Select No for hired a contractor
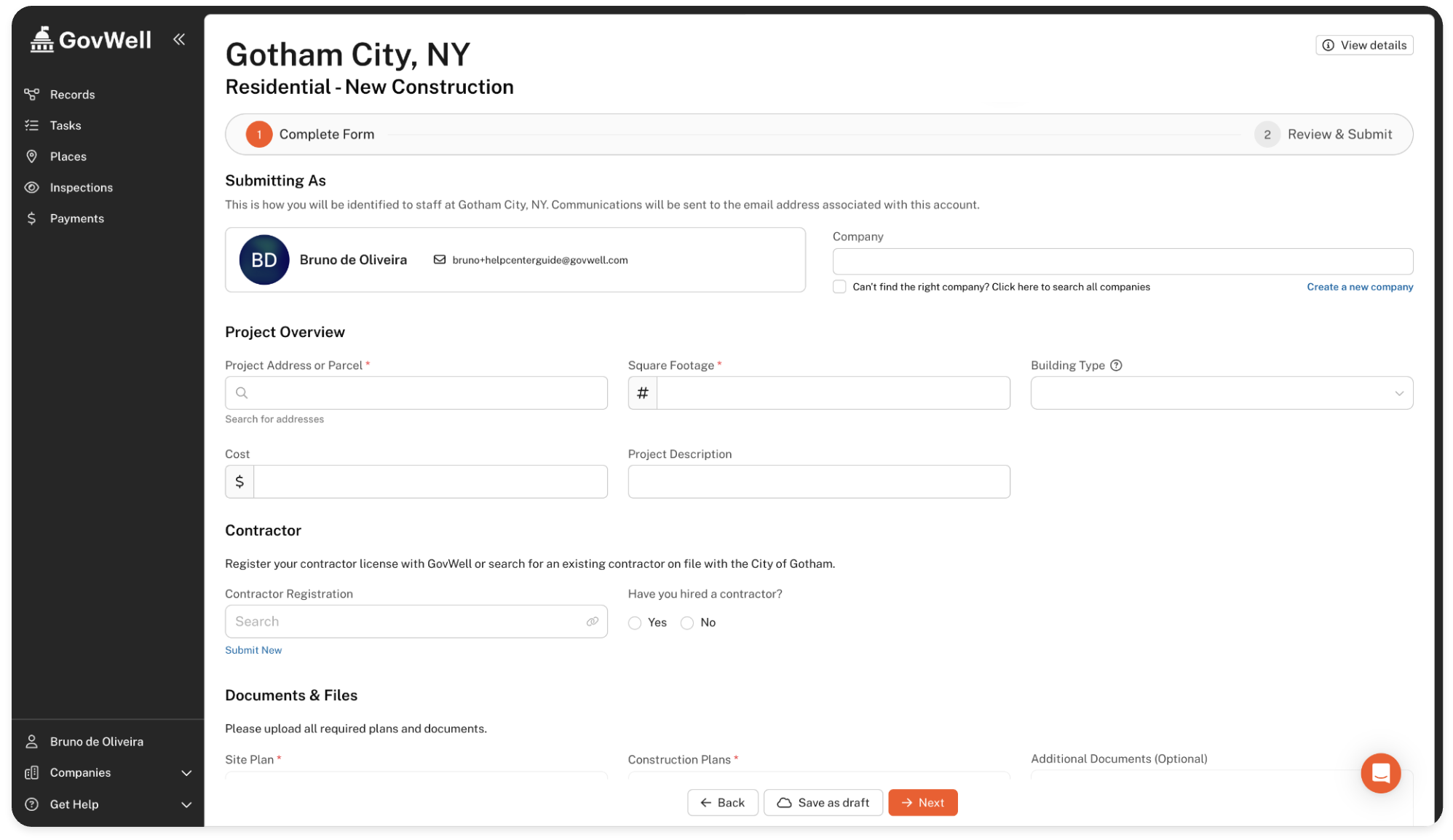 tap(687, 623)
